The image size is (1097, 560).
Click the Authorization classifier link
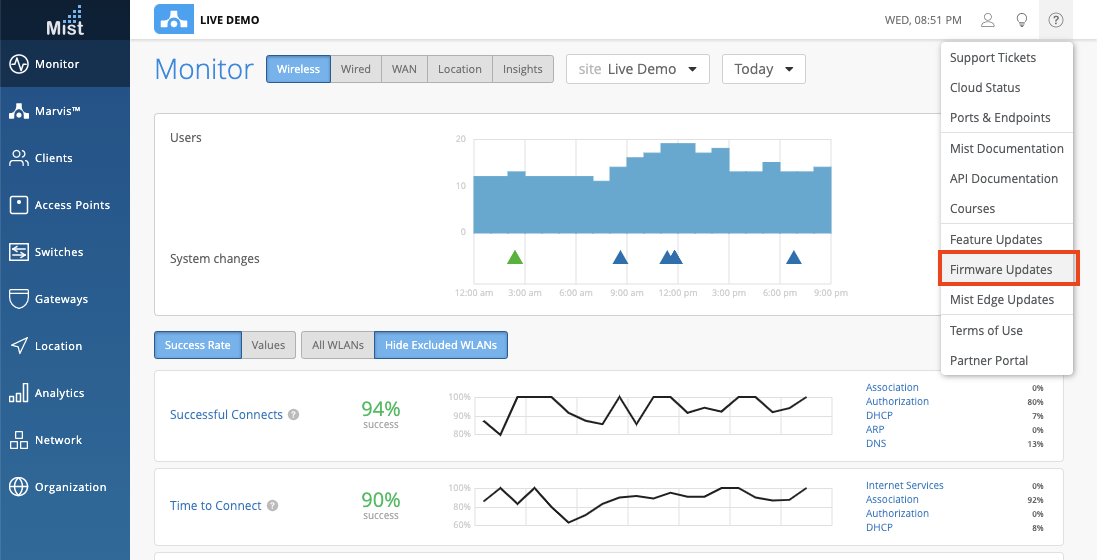pyautogui.click(x=897, y=402)
